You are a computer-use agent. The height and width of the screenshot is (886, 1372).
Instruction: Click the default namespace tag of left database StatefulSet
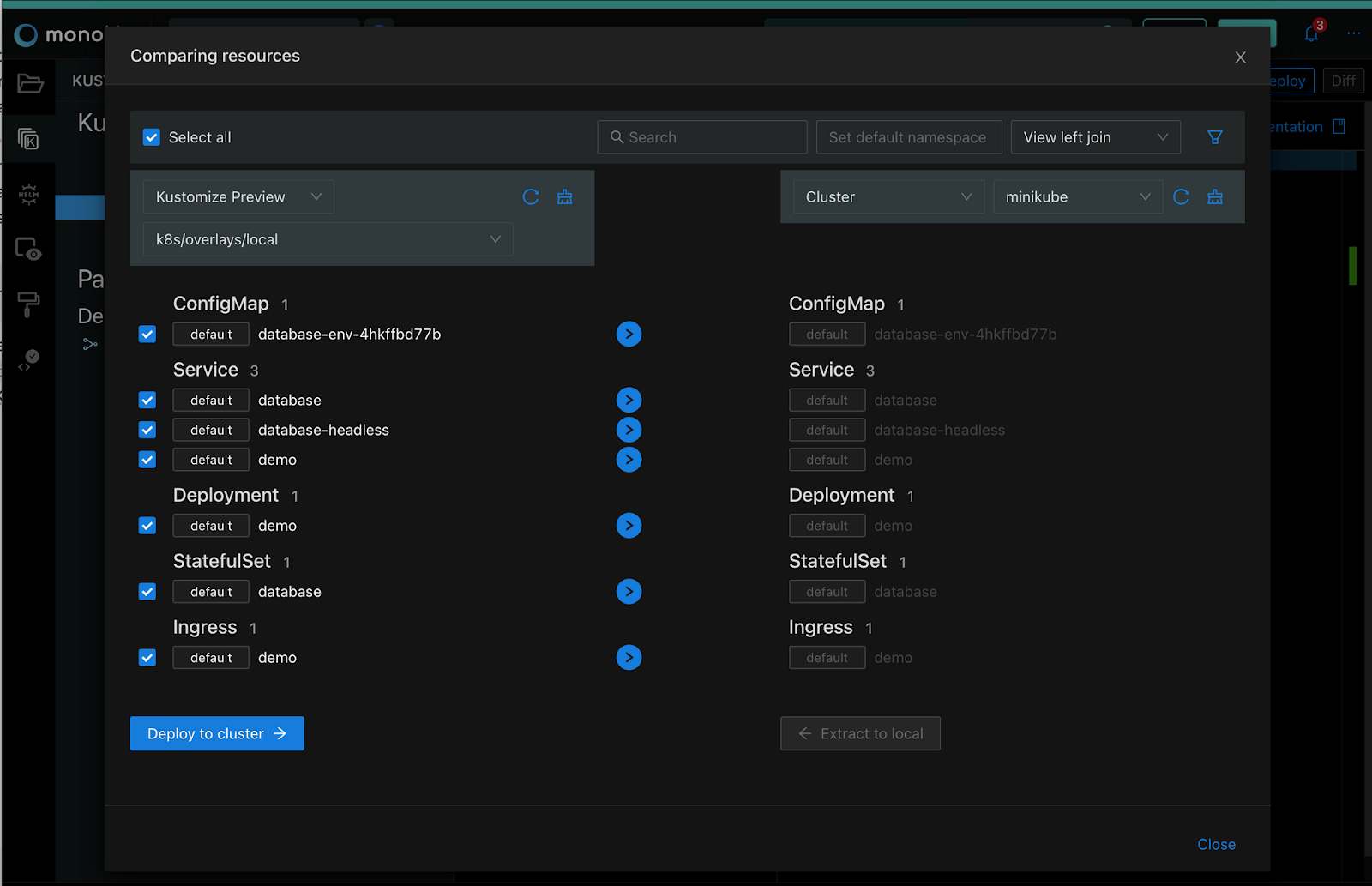pyautogui.click(x=211, y=592)
